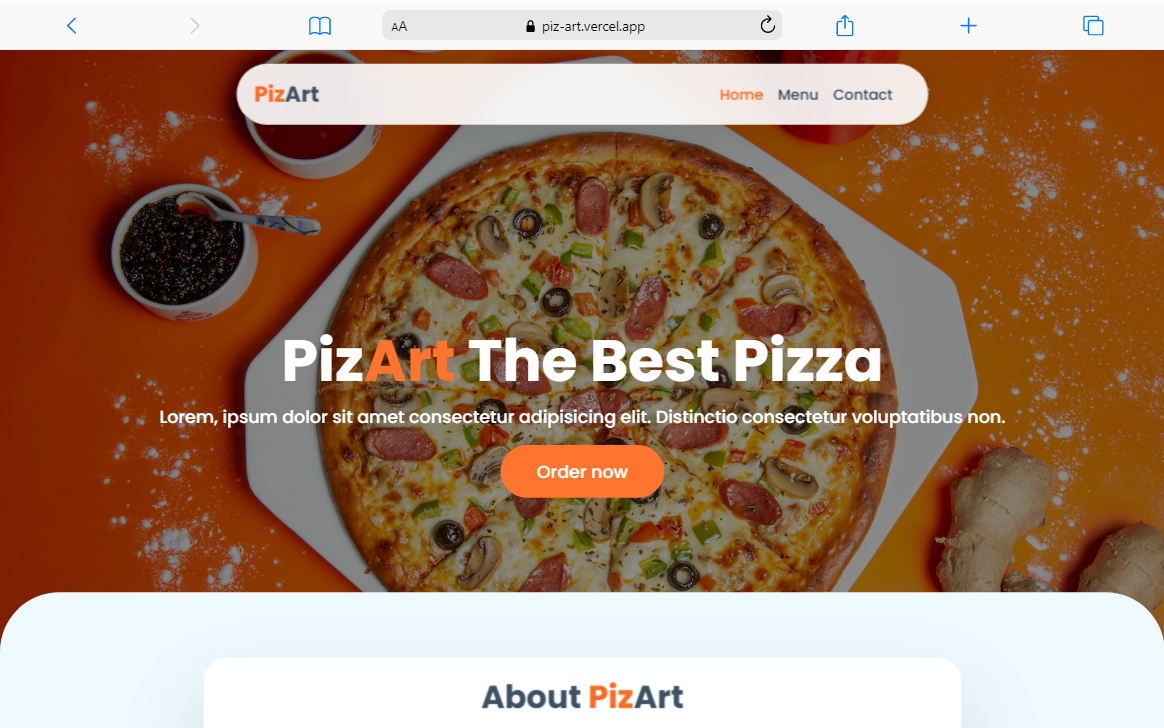Open the bookmarks book icon
The image size is (1164, 728).
[320, 26]
